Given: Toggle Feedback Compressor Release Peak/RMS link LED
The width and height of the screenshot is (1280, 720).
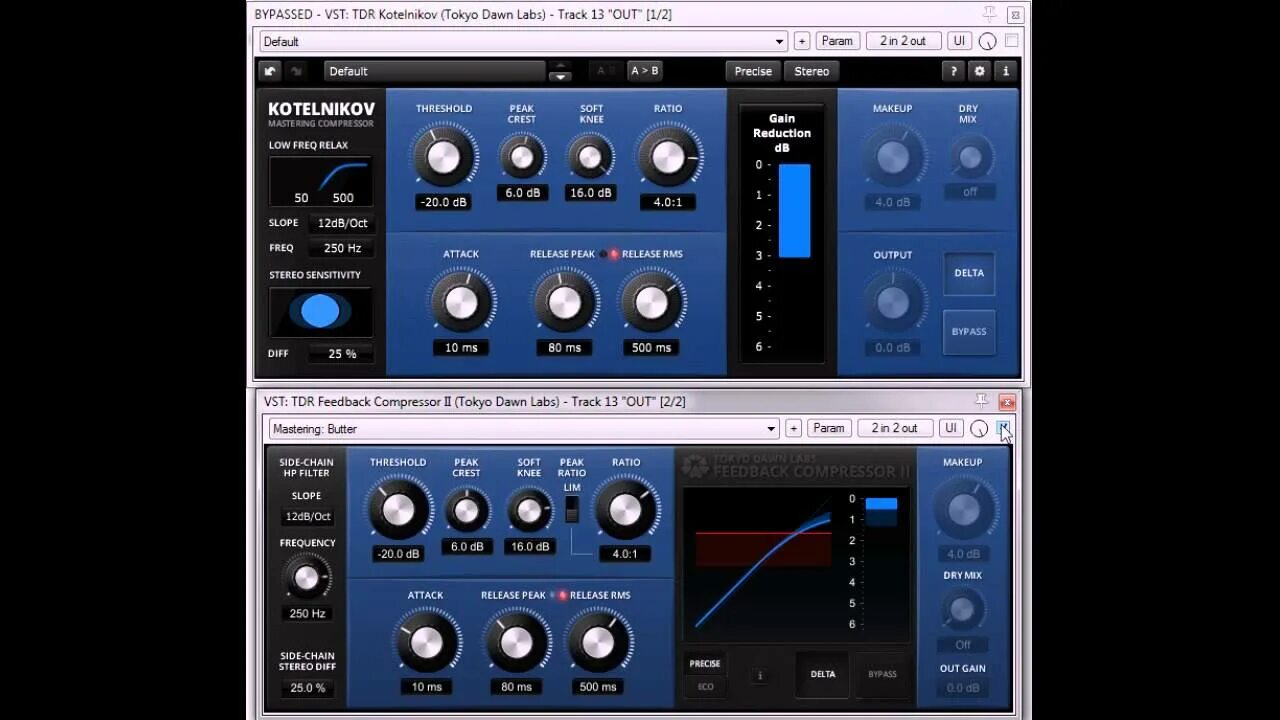Looking at the screenshot, I should [562, 595].
